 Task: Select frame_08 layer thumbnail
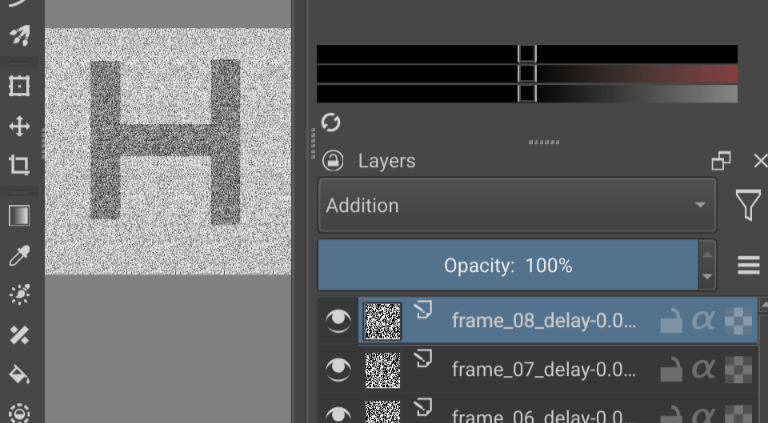coord(383,321)
